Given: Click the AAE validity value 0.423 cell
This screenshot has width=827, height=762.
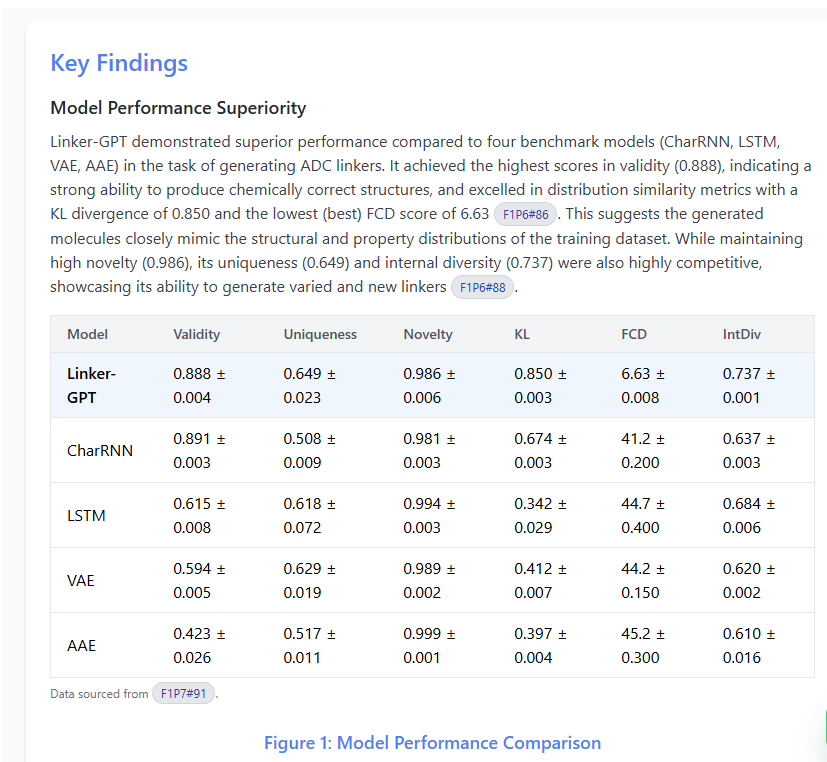Looking at the screenshot, I should click(199, 645).
